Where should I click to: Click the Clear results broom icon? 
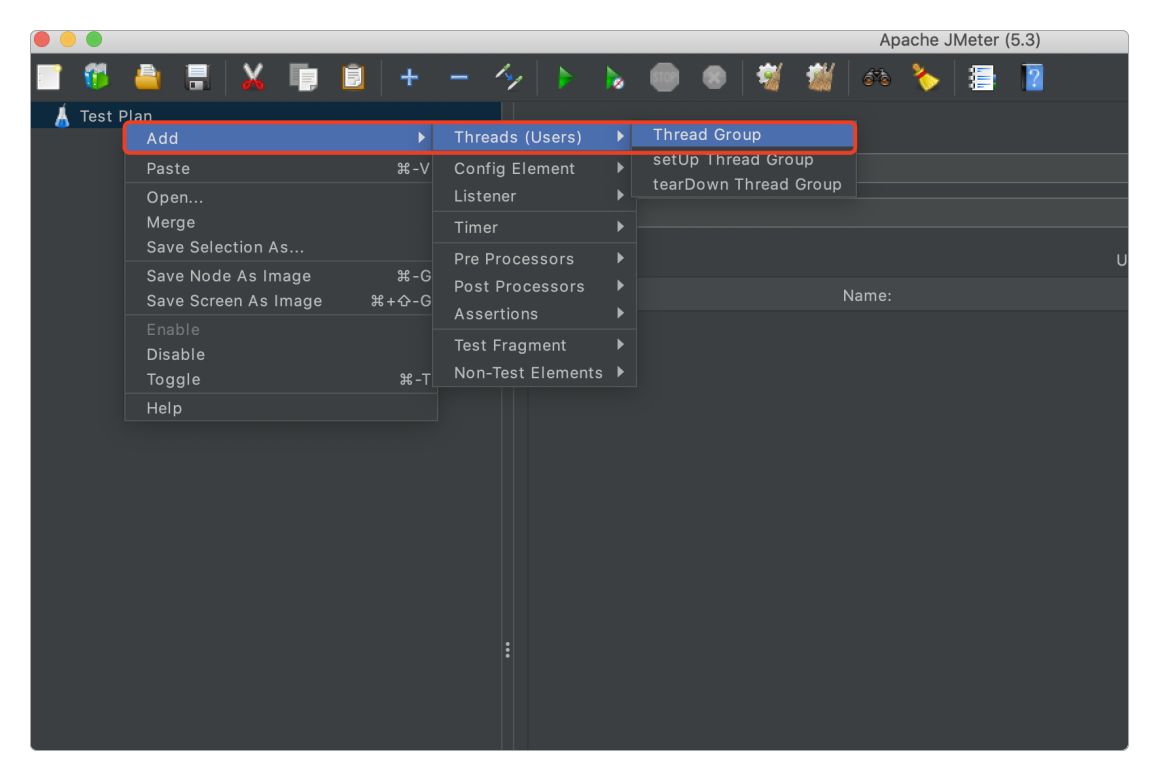(769, 77)
